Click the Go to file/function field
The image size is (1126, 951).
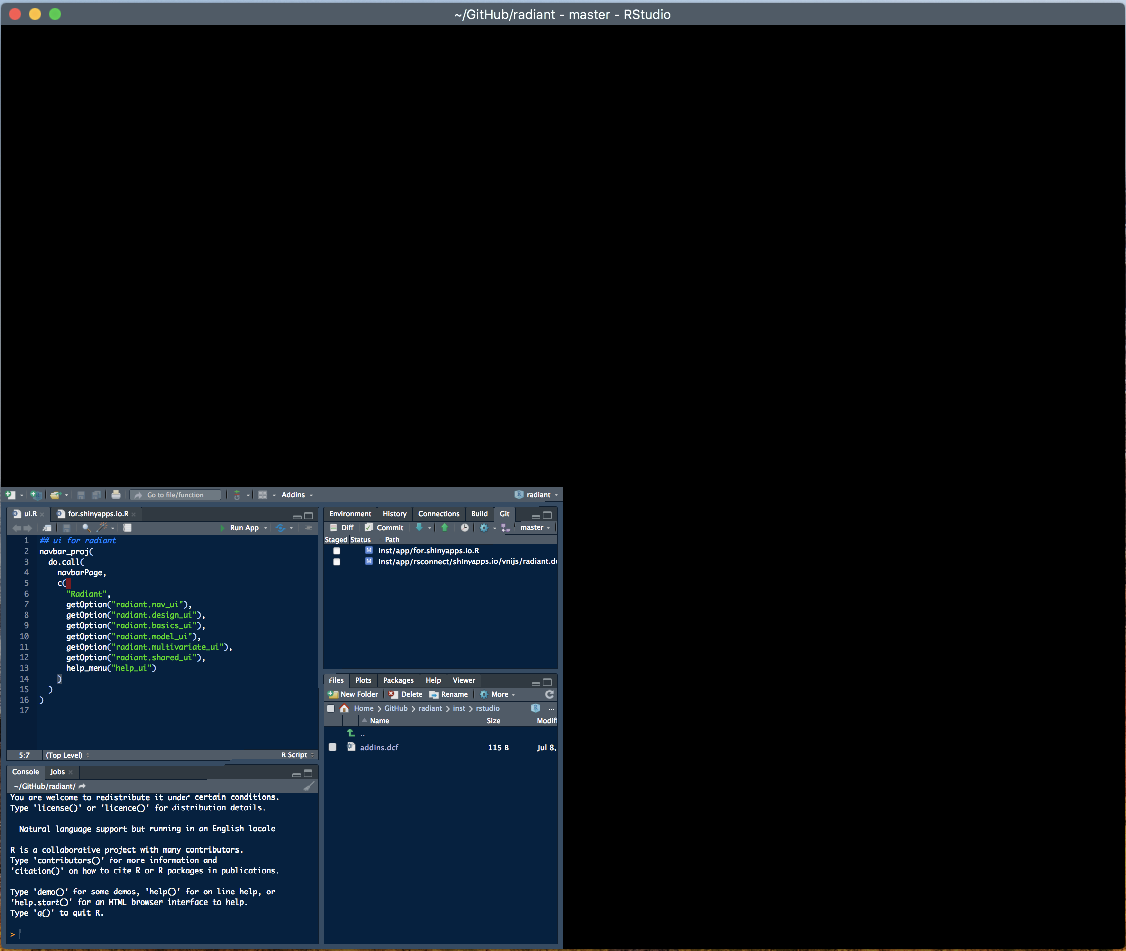pyautogui.click(x=176, y=495)
